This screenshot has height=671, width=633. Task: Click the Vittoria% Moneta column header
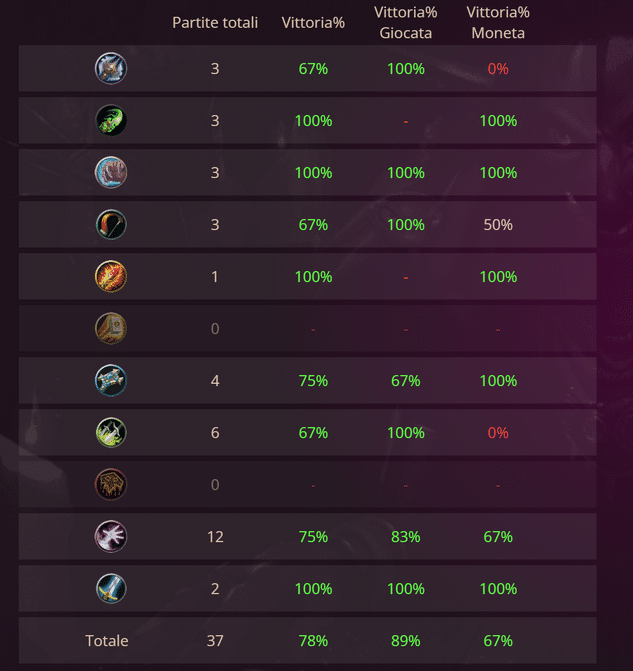point(498,22)
